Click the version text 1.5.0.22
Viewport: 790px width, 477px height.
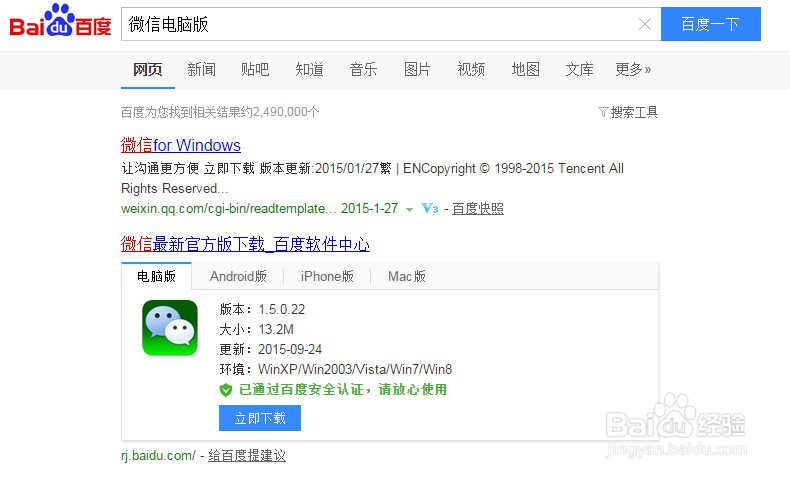point(282,309)
